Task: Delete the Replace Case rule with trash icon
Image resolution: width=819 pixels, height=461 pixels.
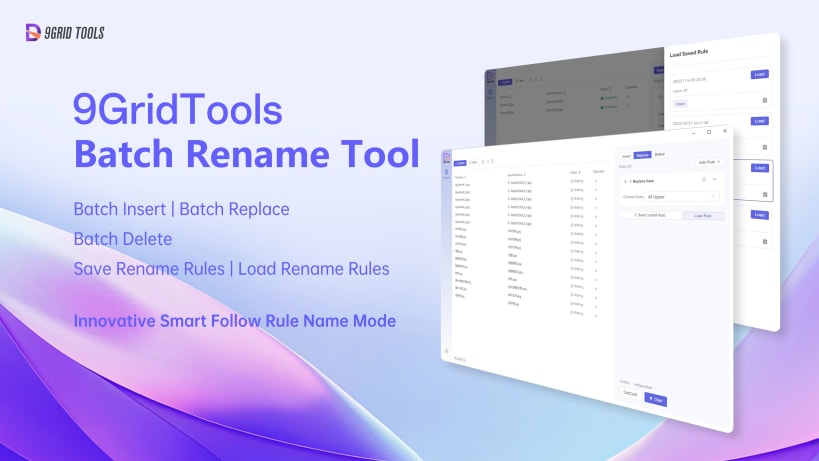Action: tap(704, 180)
